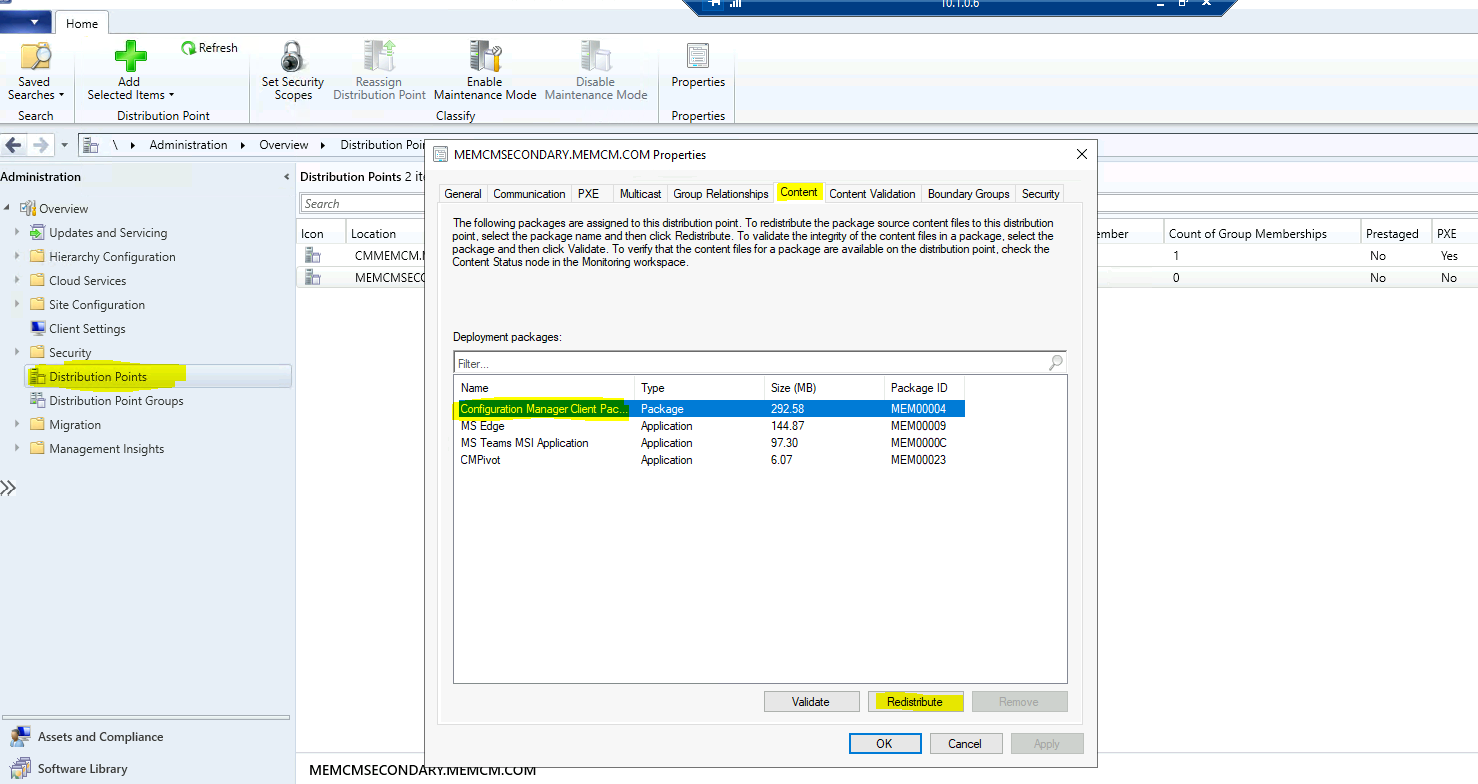Image resolution: width=1478 pixels, height=784 pixels.
Task: Open the Security tab in dialog
Action: tap(1040, 194)
